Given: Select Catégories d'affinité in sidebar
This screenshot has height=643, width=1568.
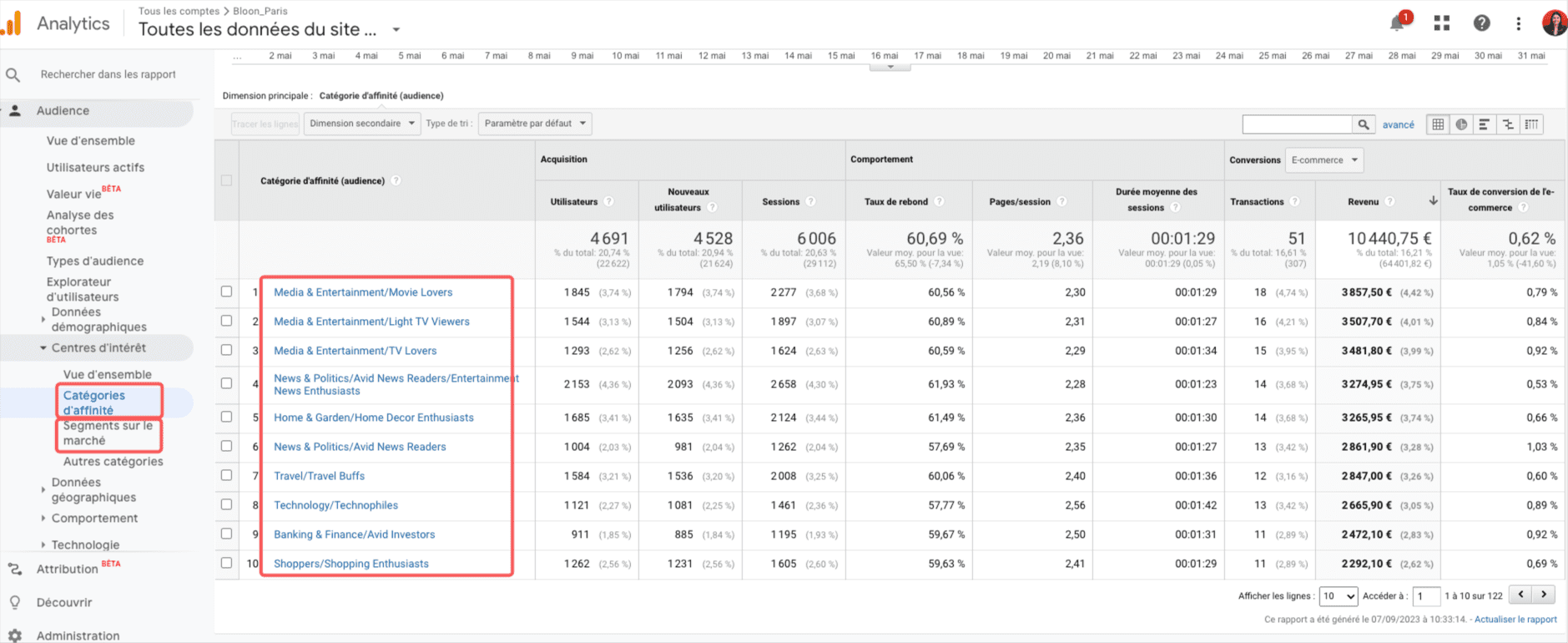Looking at the screenshot, I should coord(94,403).
